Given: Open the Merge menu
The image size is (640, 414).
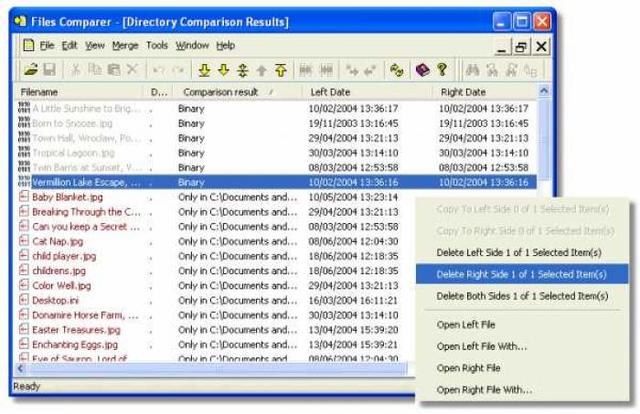Looking at the screenshot, I should (125, 45).
